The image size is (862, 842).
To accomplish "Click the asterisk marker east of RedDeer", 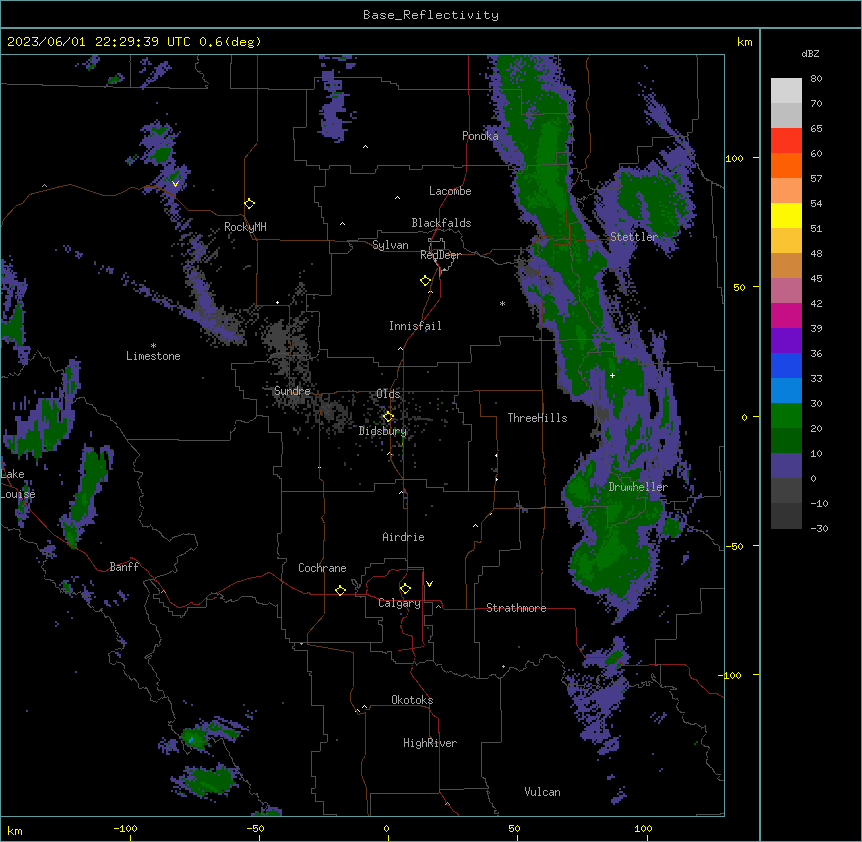I will pyautogui.click(x=502, y=303).
